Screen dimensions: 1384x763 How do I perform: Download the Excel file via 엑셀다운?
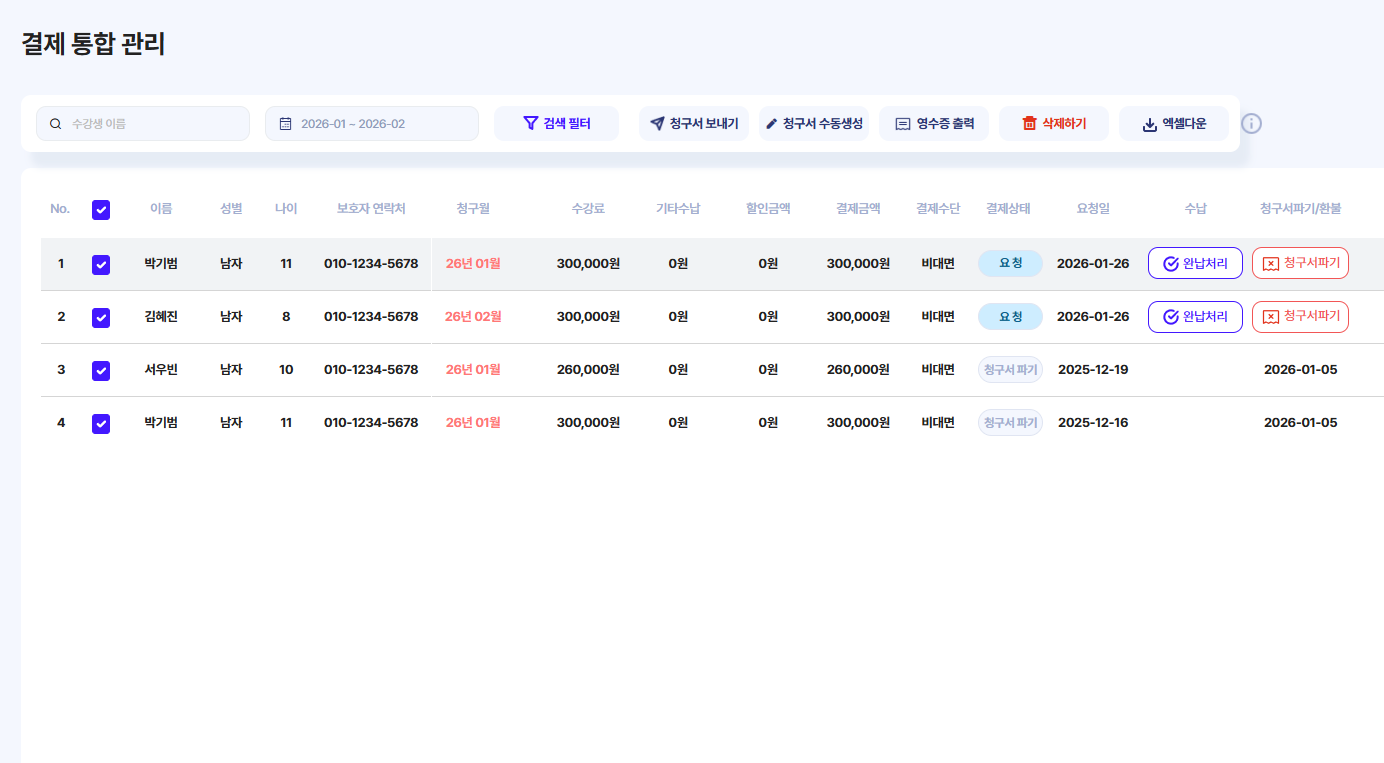[1173, 124]
